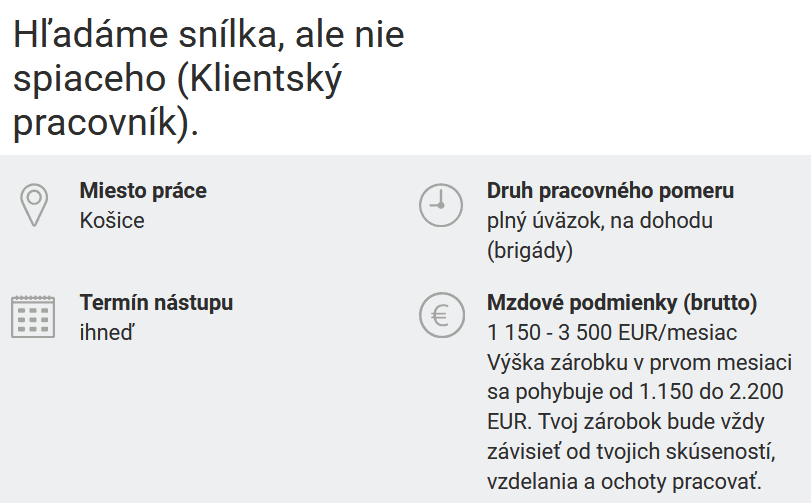Click the plný úväzok, na dohodu text

point(599,221)
